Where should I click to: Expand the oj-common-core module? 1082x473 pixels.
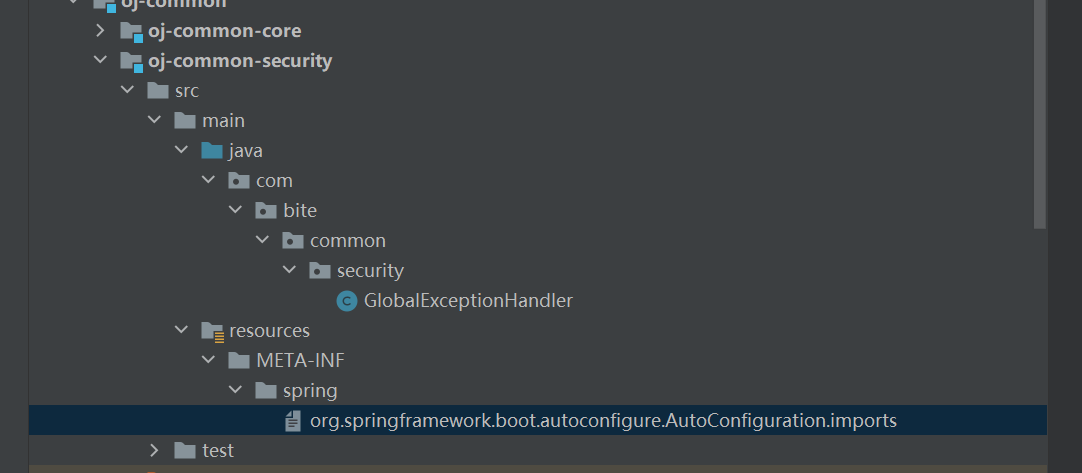click(100, 30)
